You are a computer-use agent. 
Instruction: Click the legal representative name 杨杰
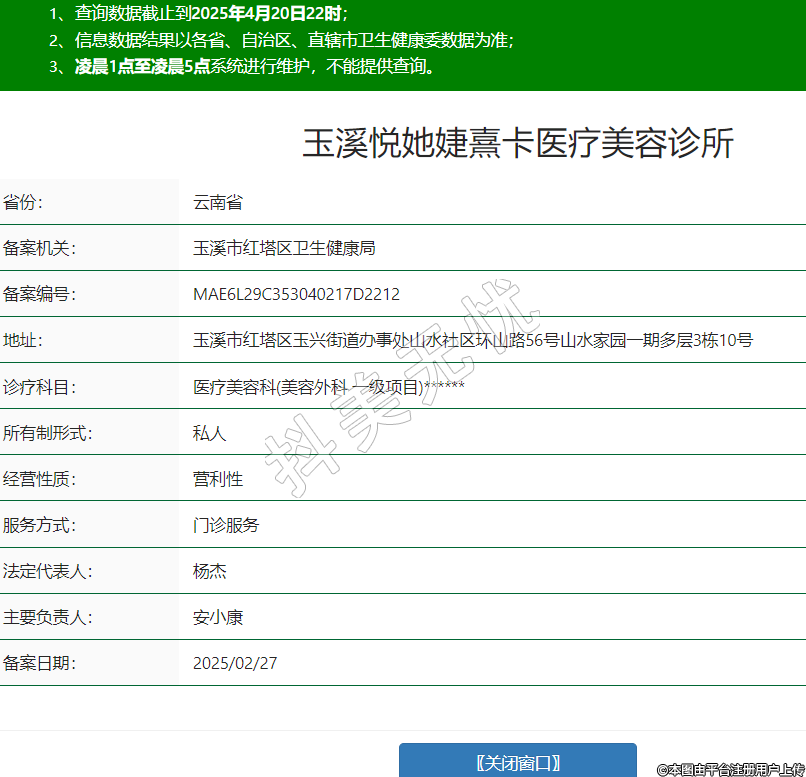pyautogui.click(x=210, y=571)
